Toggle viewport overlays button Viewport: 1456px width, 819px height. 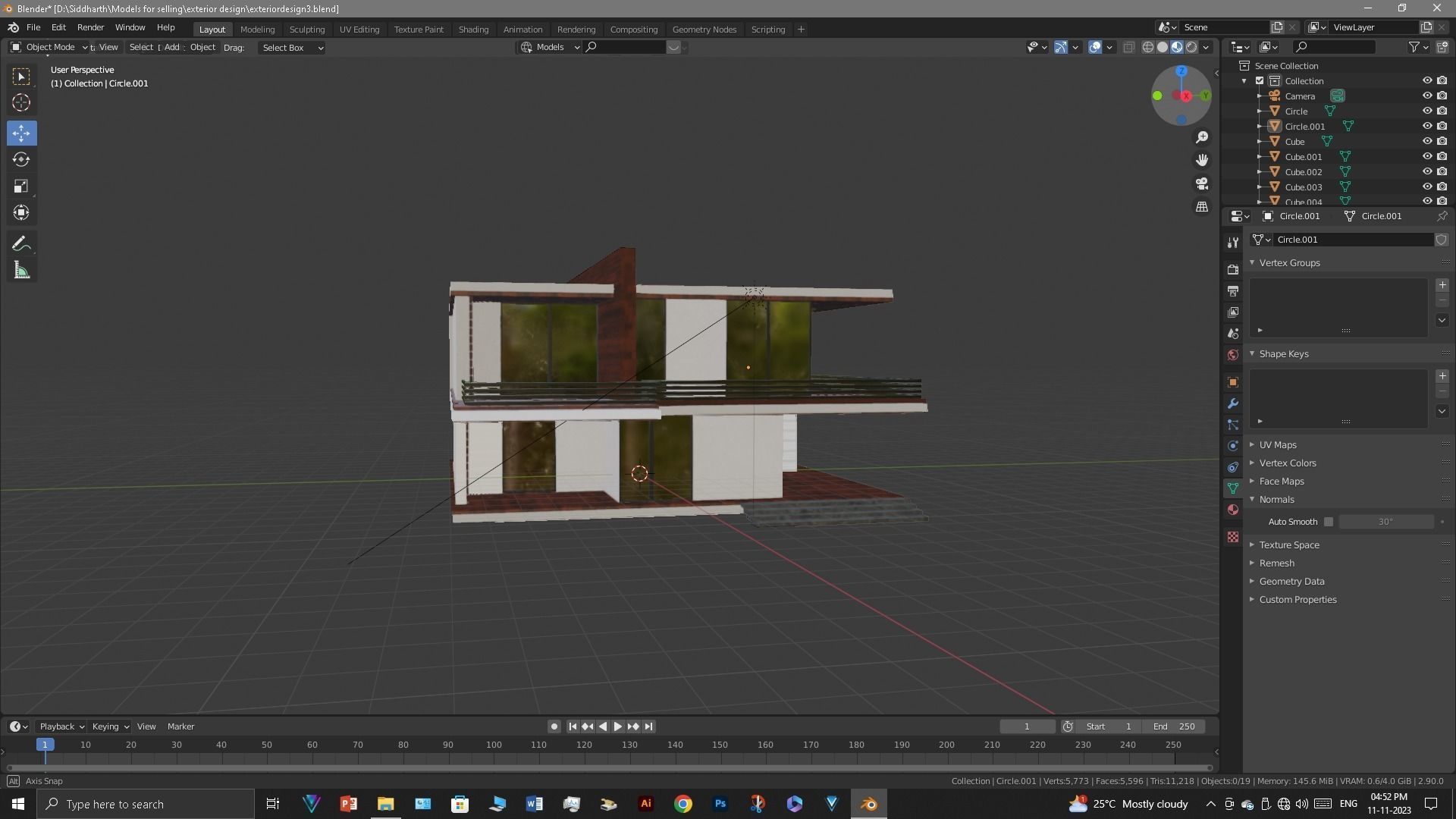click(x=1095, y=47)
